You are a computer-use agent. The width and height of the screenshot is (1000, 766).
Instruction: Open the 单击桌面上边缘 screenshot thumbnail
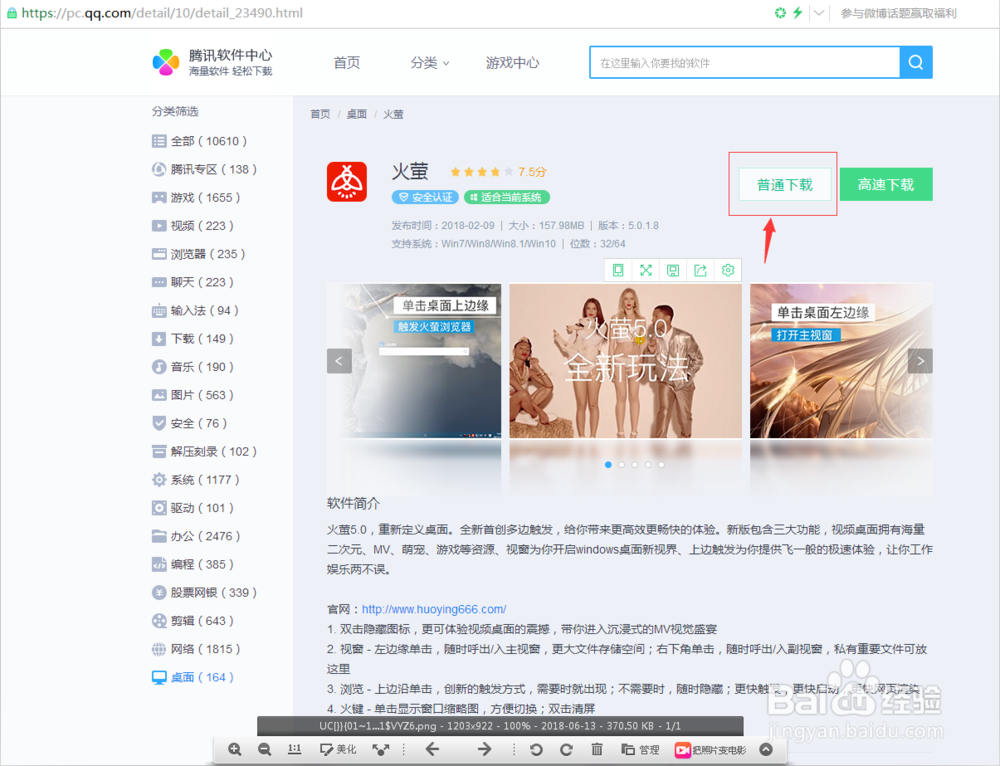pyautogui.click(x=414, y=361)
